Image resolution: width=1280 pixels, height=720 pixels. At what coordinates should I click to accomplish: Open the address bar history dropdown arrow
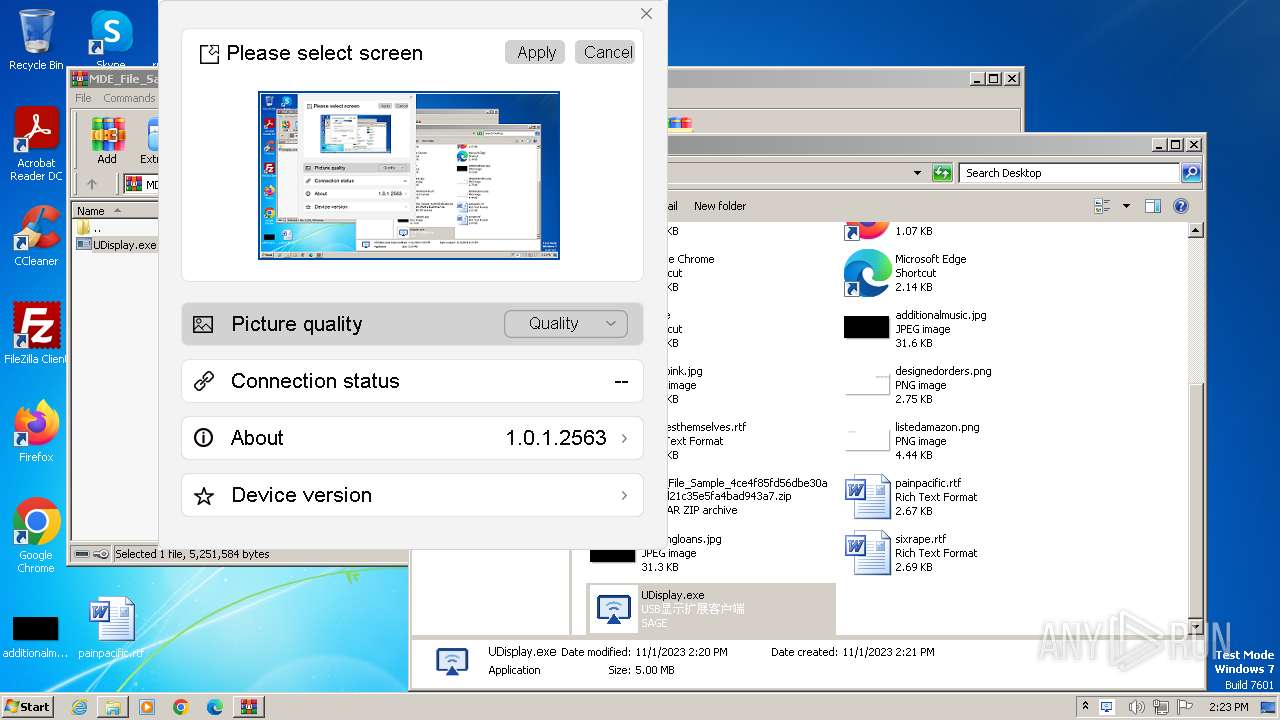[x=917, y=173]
